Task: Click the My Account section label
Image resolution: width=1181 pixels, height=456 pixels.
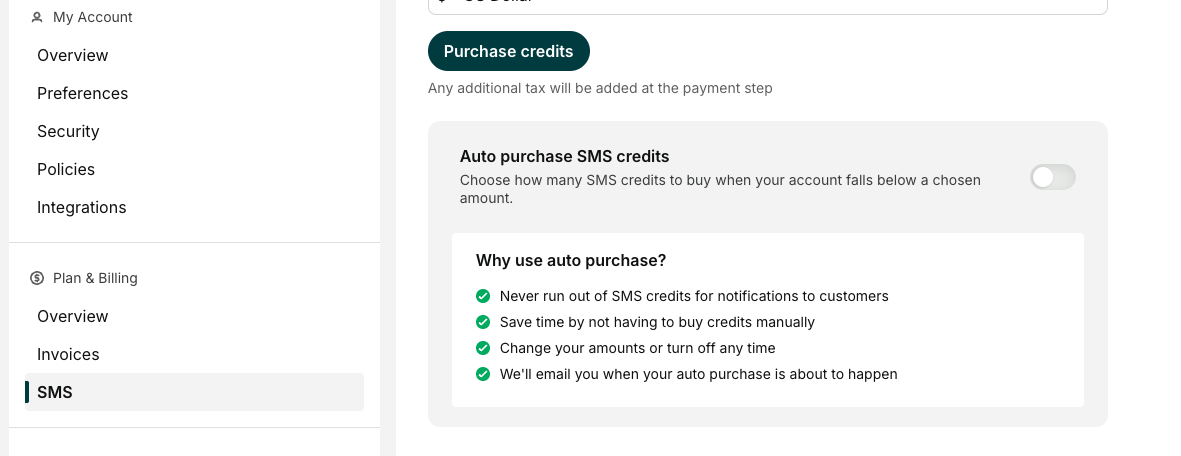Action: [93, 17]
